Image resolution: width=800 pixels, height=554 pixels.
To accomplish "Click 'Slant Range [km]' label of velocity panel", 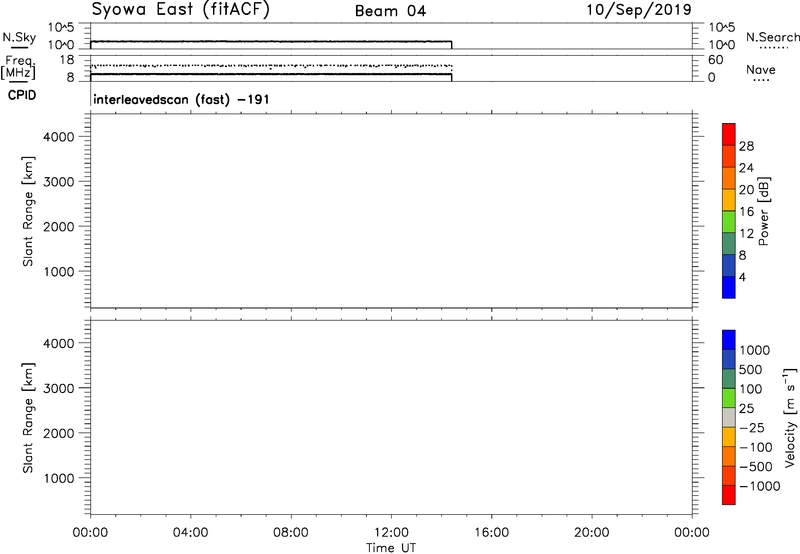I will (28, 418).
